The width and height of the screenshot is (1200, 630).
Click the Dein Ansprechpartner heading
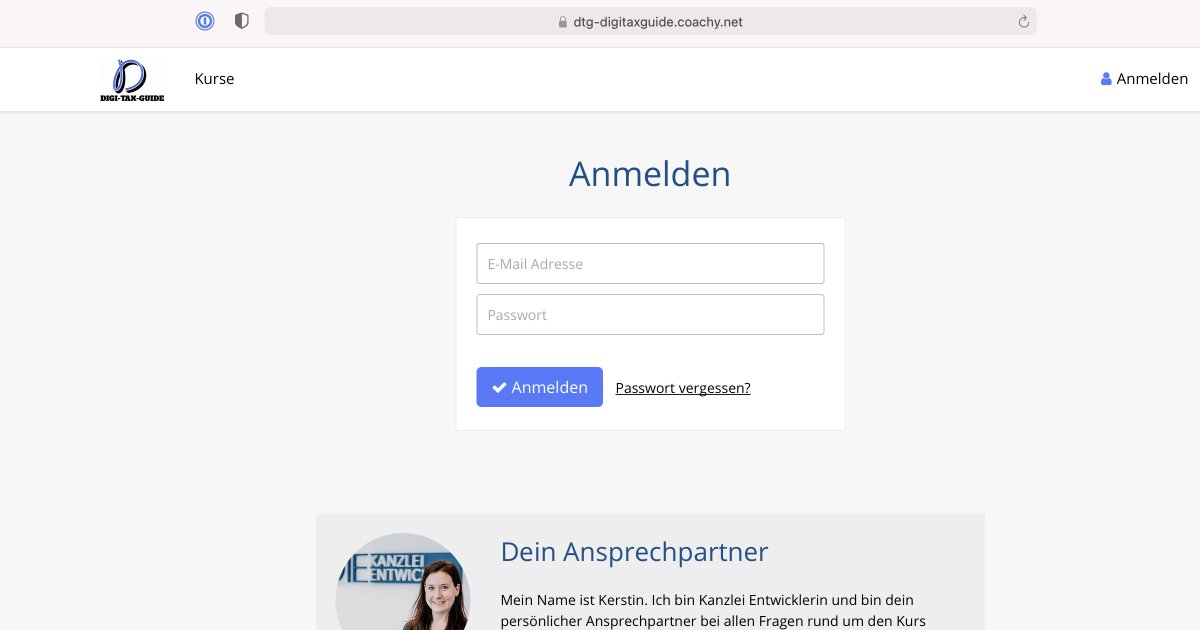point(634,552)
